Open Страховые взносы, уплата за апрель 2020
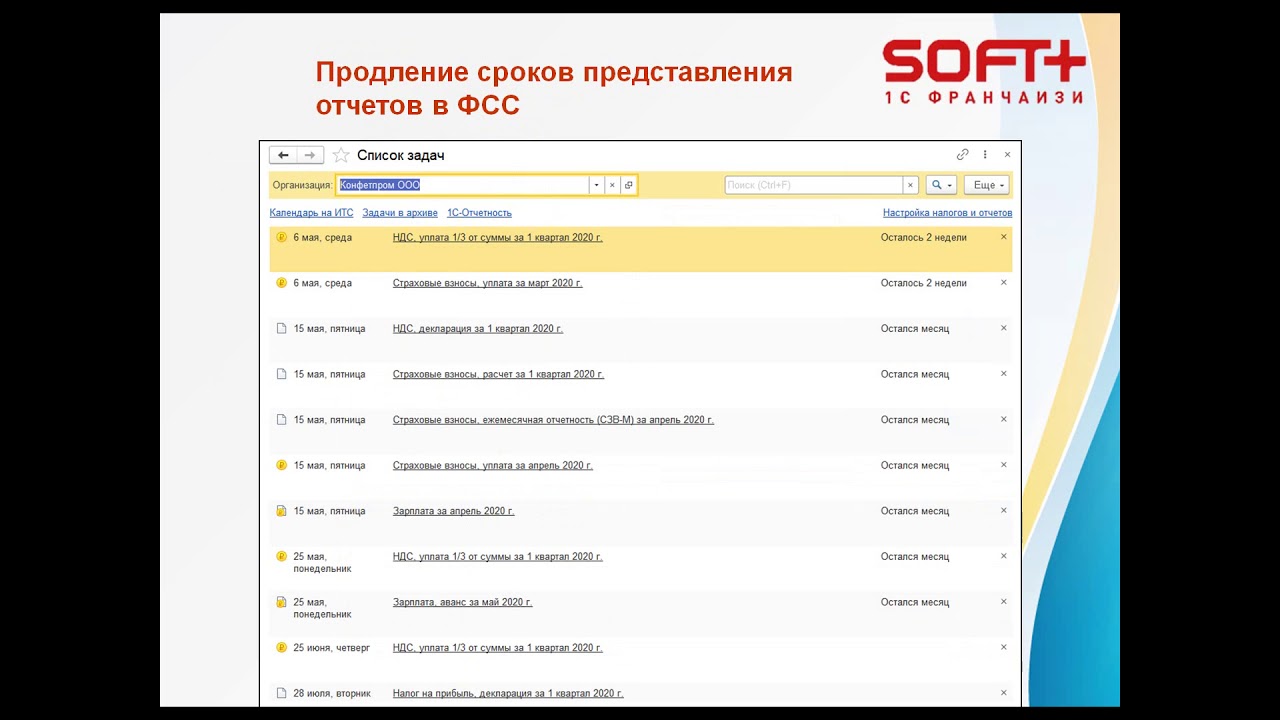Image resolution: width=1280 pixels, height=720 pixels. [492, 466]
